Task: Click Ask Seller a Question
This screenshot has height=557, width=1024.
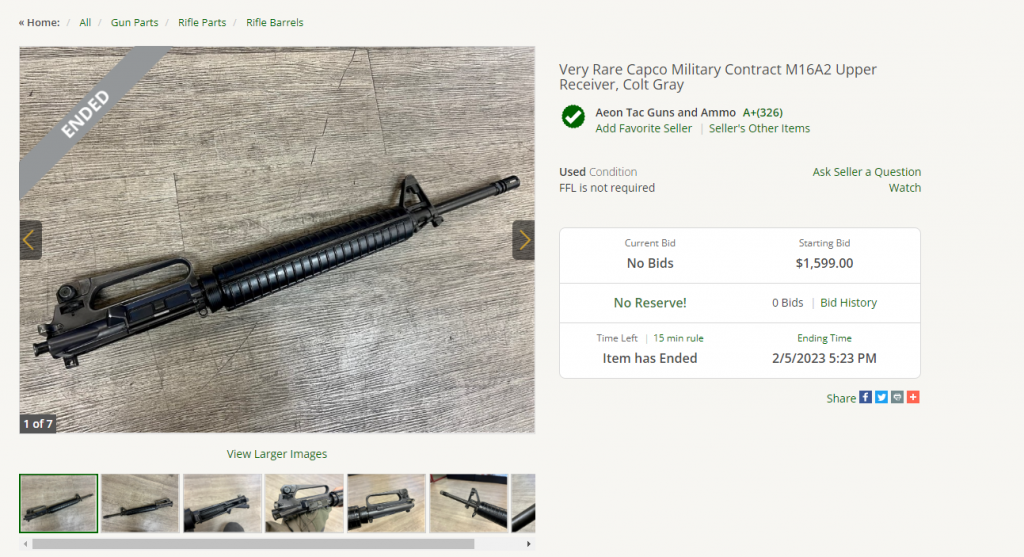Action: click(x=866, y=172)
